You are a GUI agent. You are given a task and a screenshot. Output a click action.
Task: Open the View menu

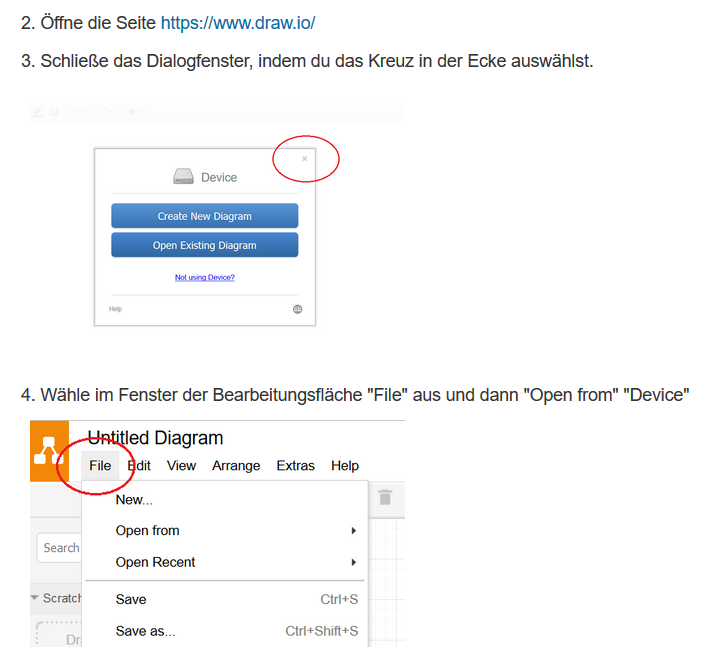coord(181,466)
